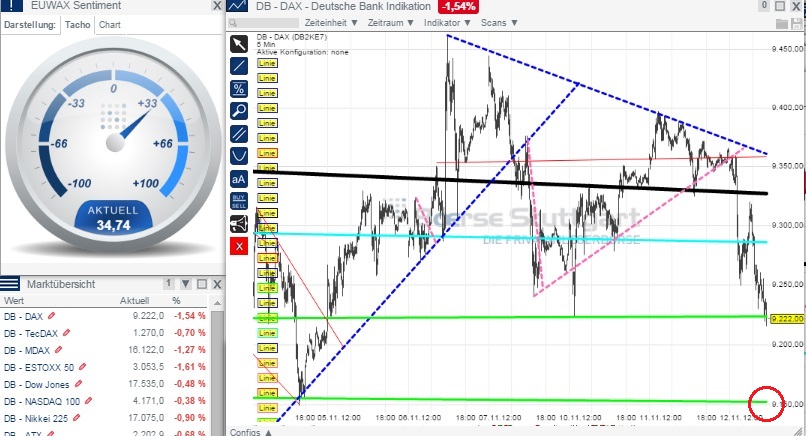Open Marktübersicht dropdown arrow menu
The width and height of the screenshot is (806, 436).
click(x=186, y=284)
